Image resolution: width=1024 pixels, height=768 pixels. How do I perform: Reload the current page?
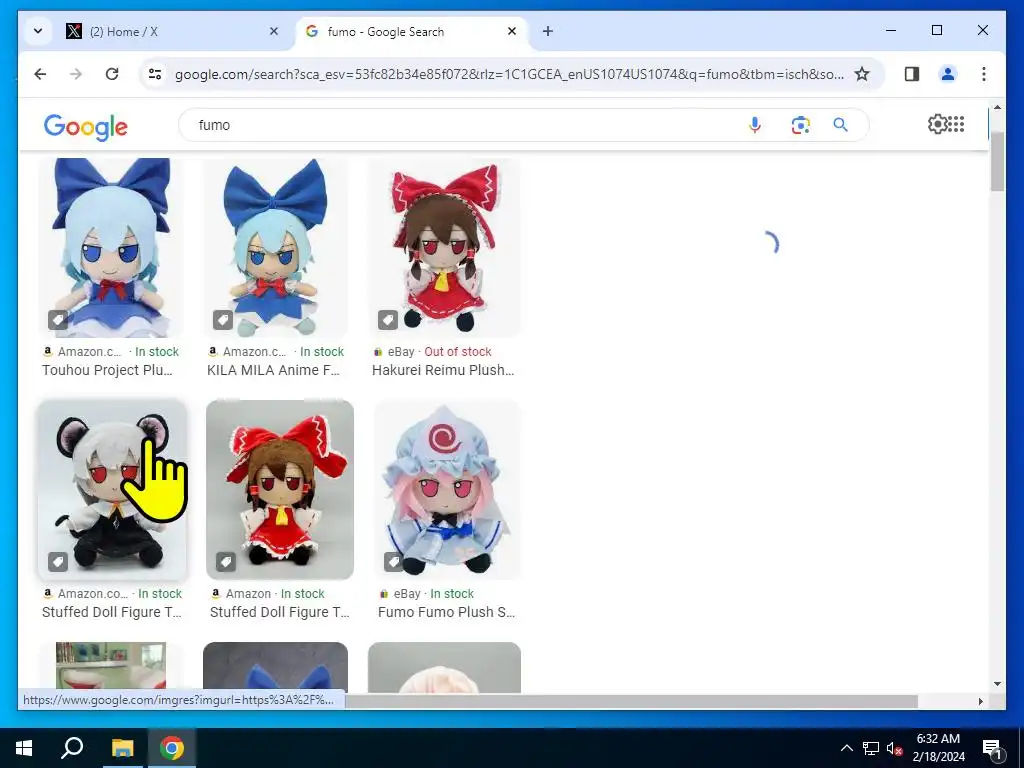click(112, 74)
